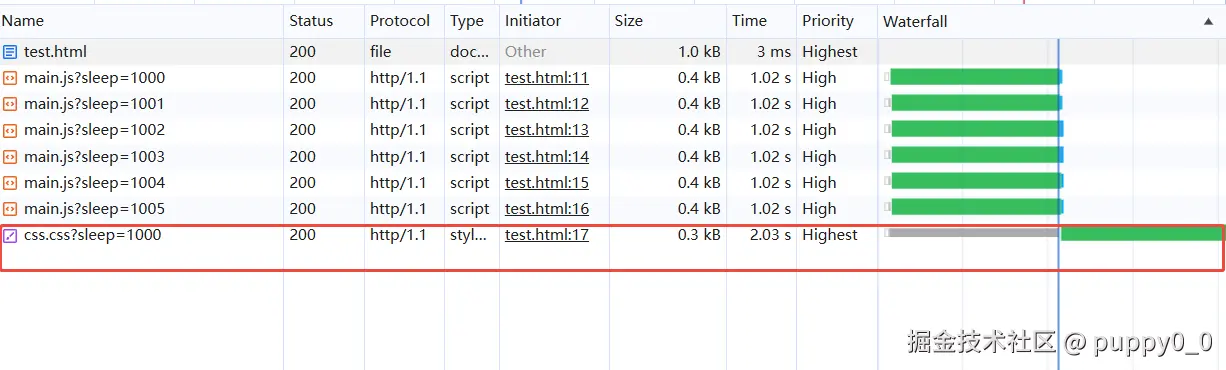Open initiator link test.html:14
The height and width of the screenshot is (370, 1226).
[x=547, y=157]
